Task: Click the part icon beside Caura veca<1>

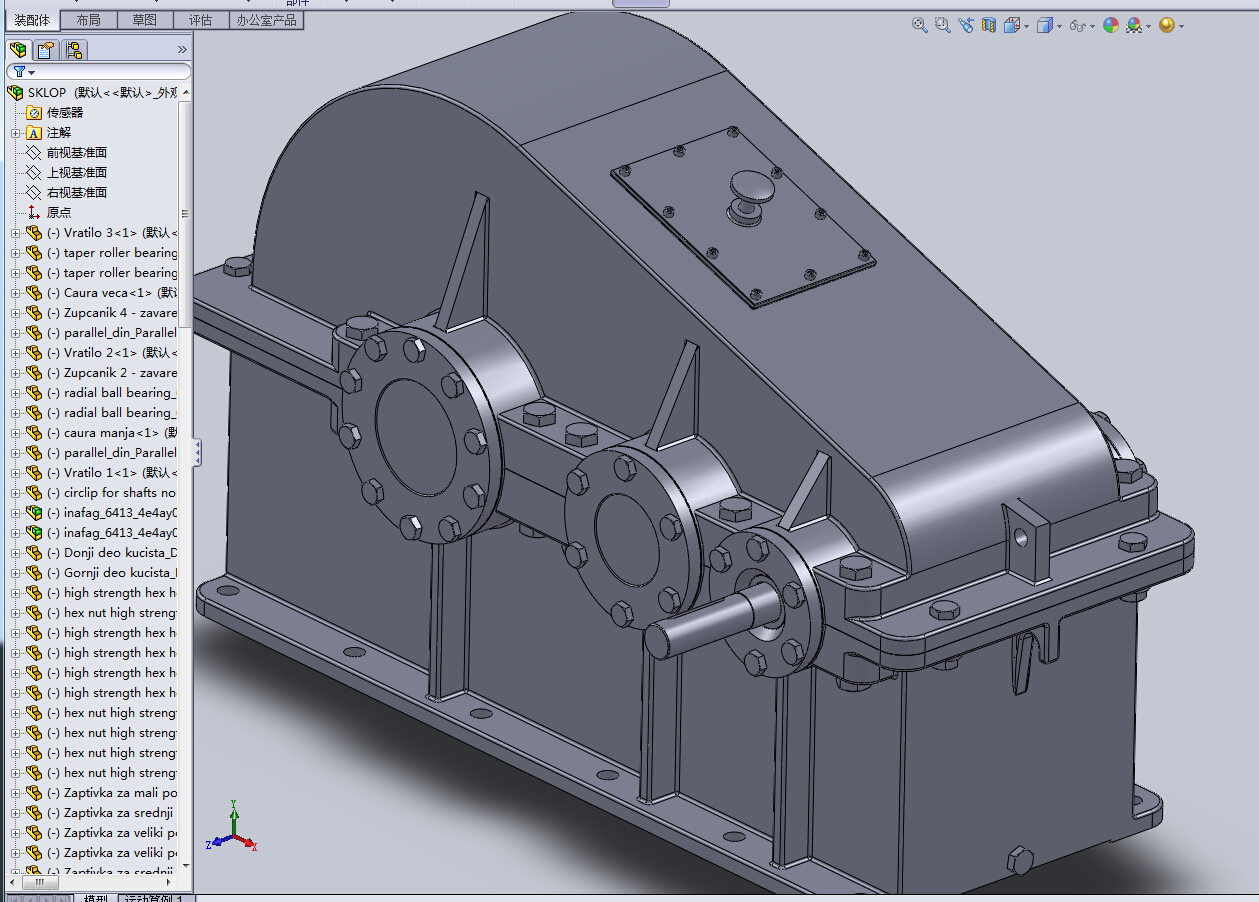Action: [x=34, y=292]
